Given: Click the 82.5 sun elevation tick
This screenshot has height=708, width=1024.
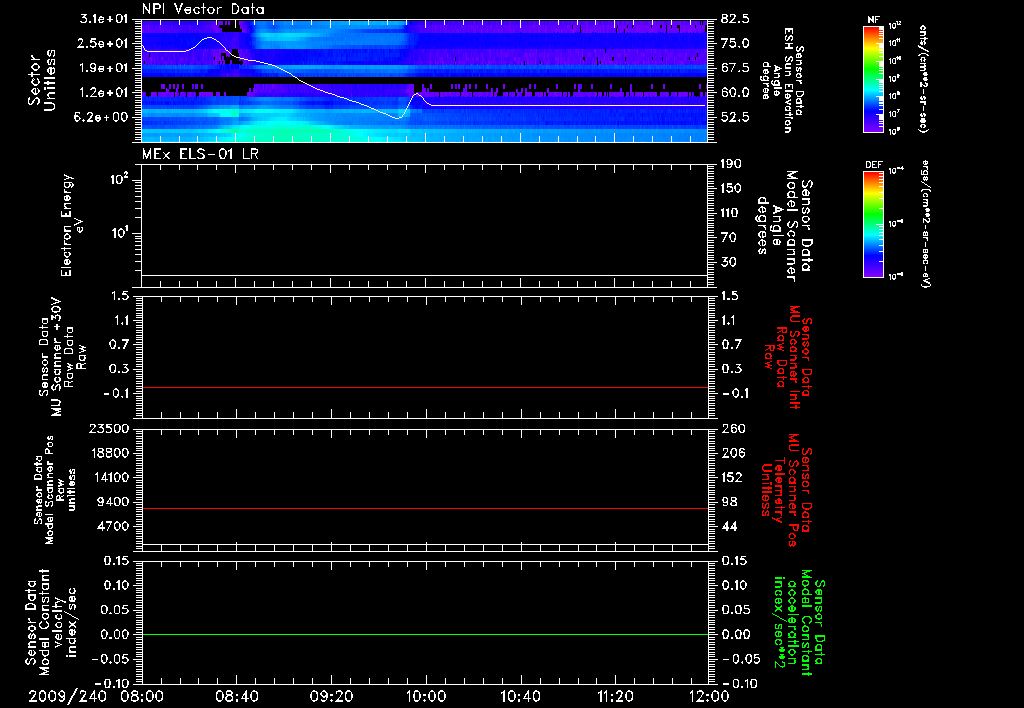Looking at the screenshot, I should point(735,19).
